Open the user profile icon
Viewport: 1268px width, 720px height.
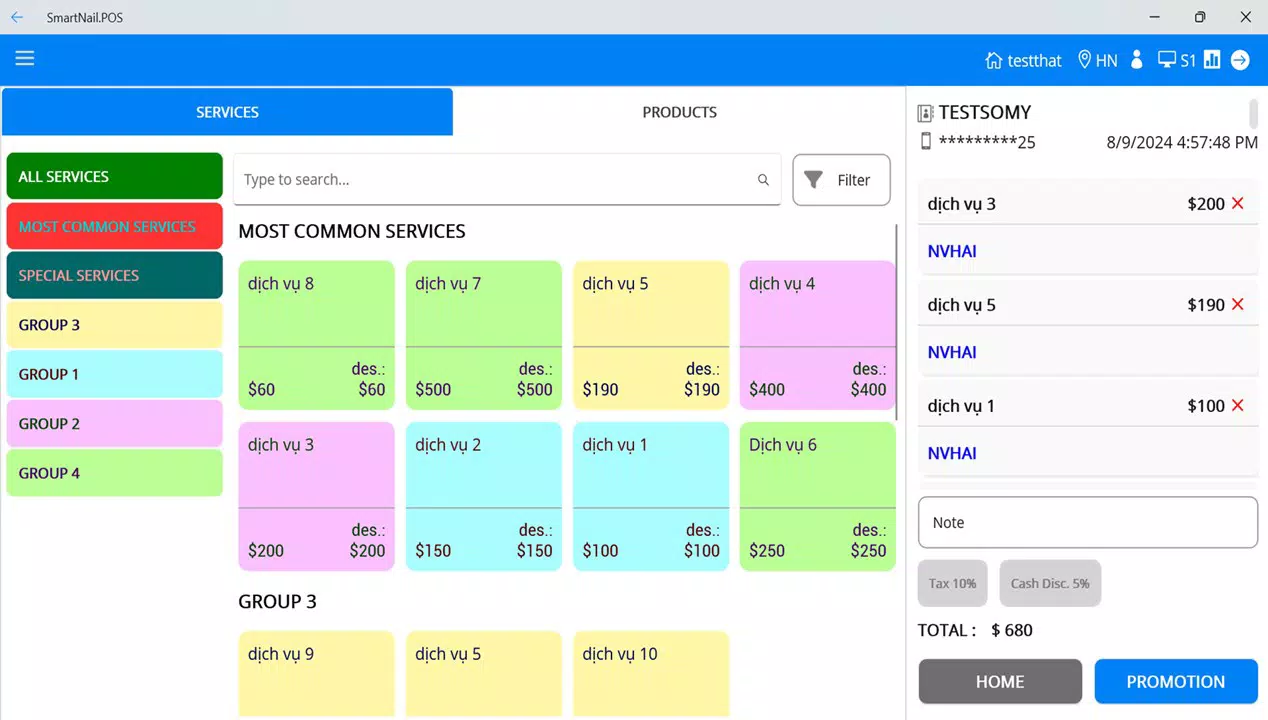coord(1136,60)
